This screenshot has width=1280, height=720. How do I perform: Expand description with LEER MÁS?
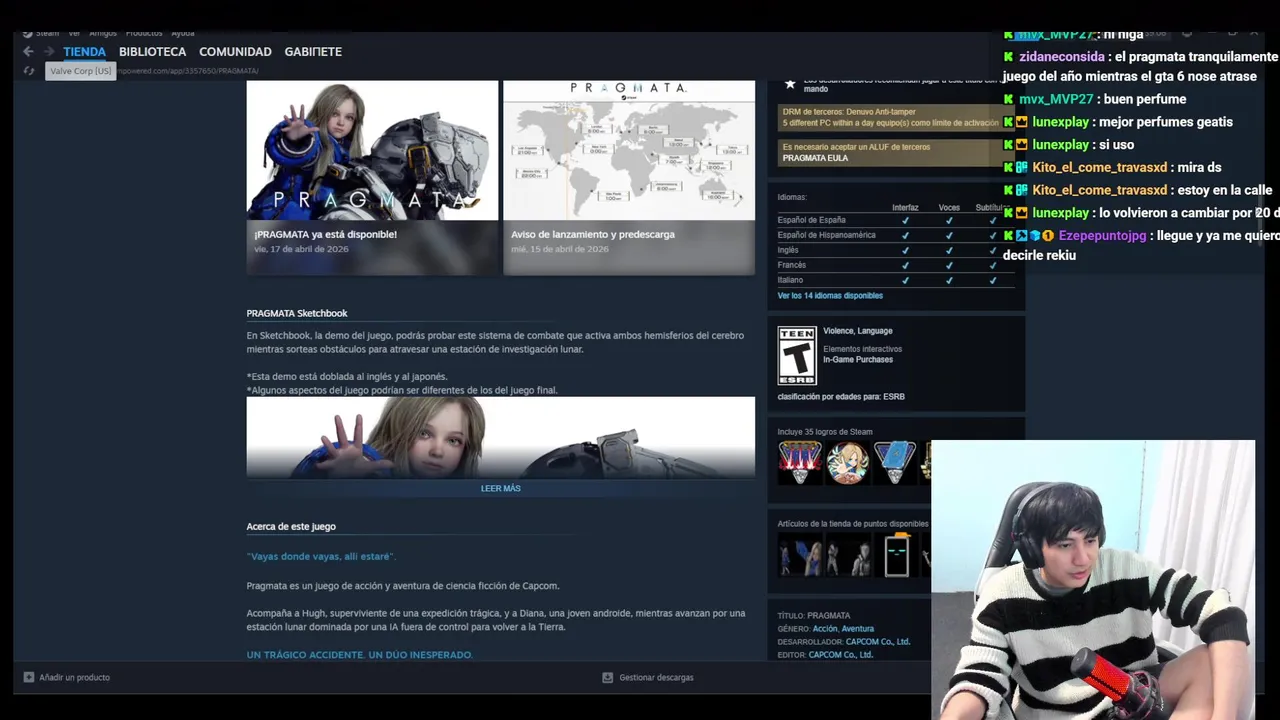501,488
